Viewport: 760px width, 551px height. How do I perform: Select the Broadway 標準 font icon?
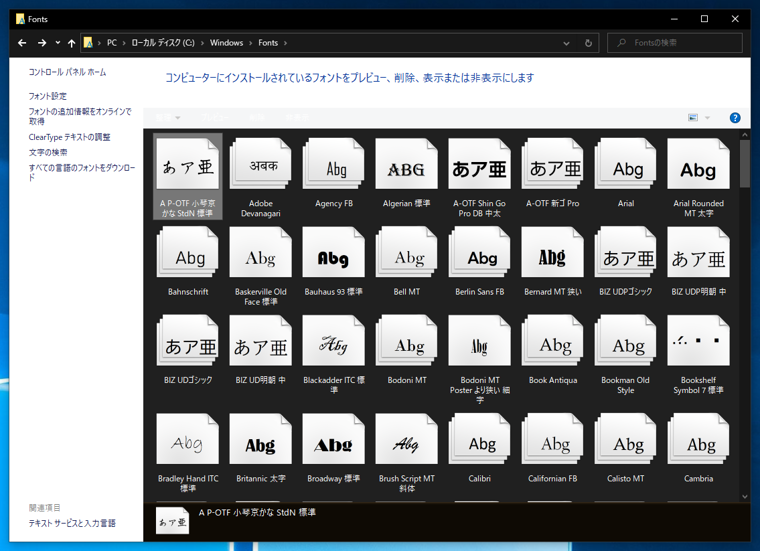coord(333,439)
